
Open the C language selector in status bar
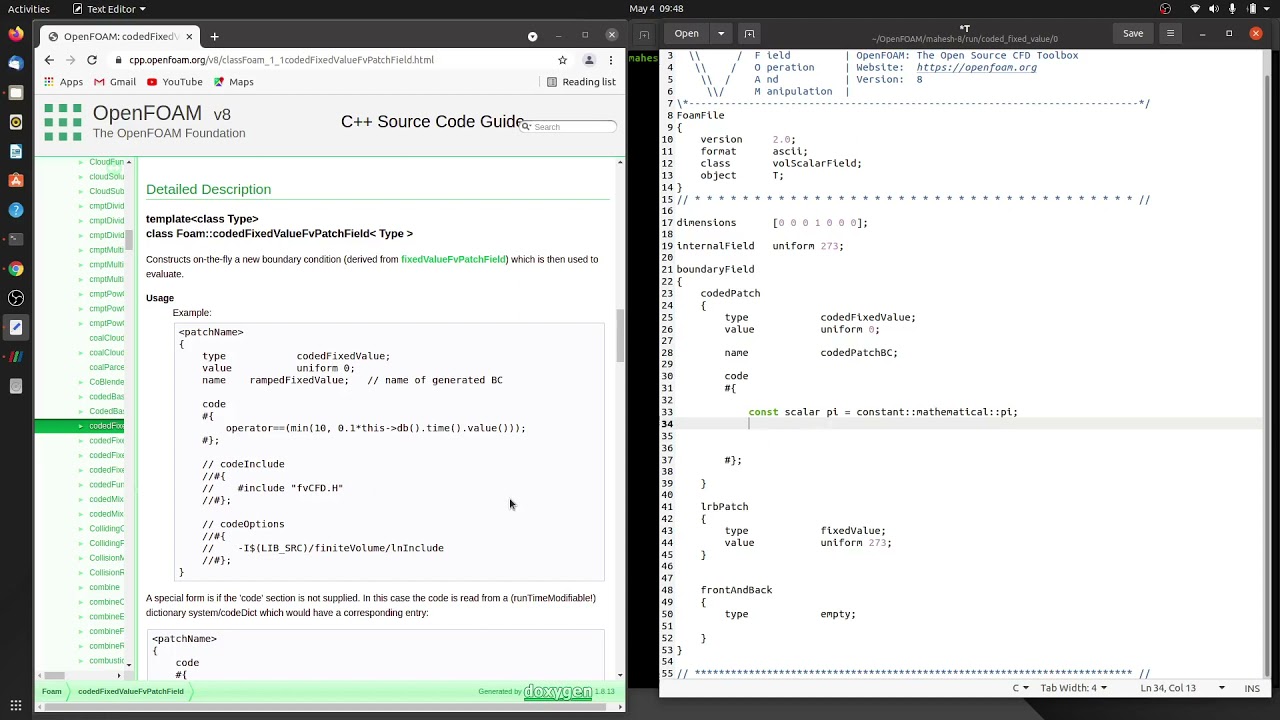pyautogui.click(x=1020, y=688)
